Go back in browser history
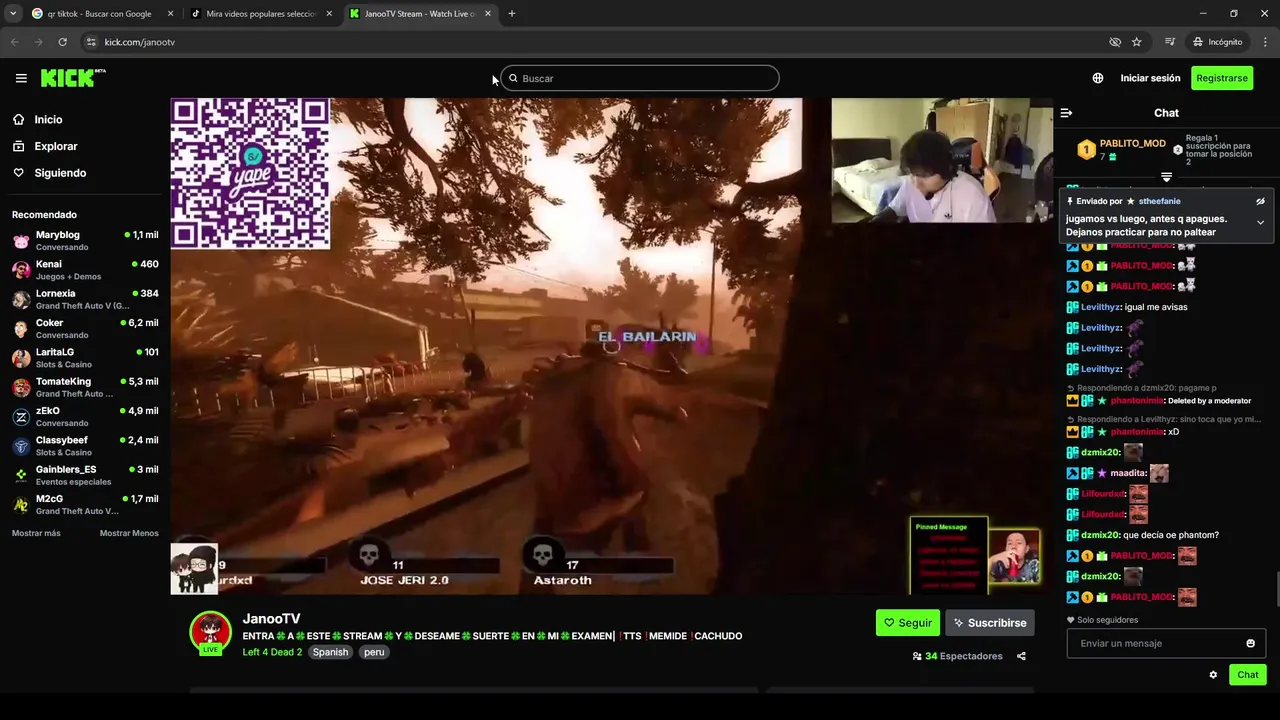Screen dimensions: 1280x720 click(14, 42)
